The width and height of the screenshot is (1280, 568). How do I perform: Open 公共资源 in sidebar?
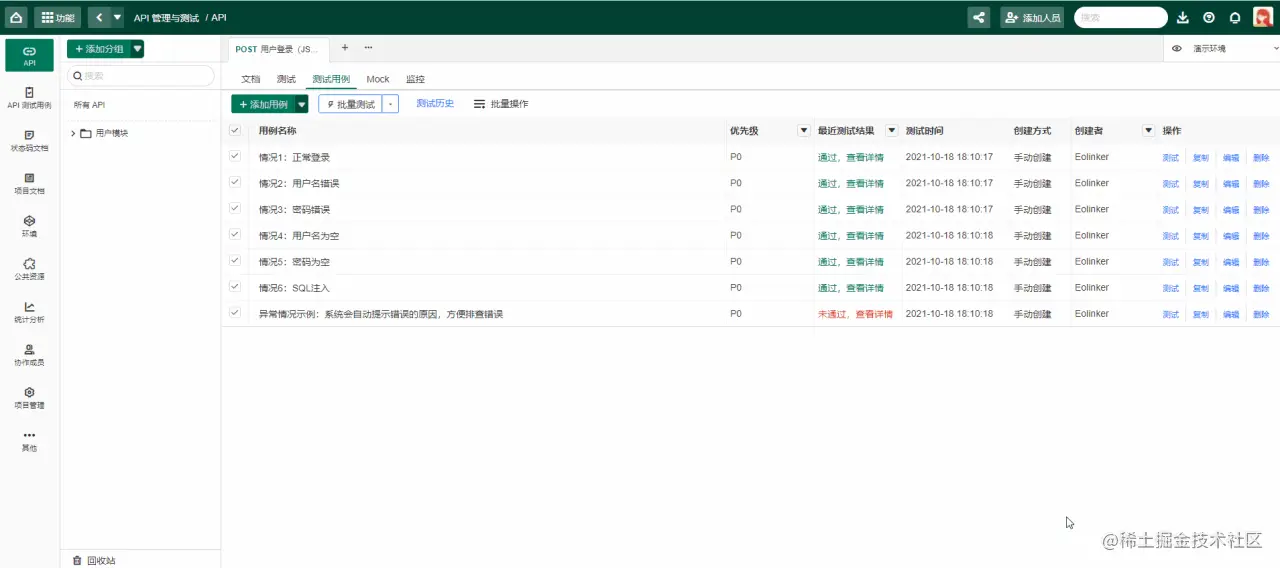tap(30, 269)
